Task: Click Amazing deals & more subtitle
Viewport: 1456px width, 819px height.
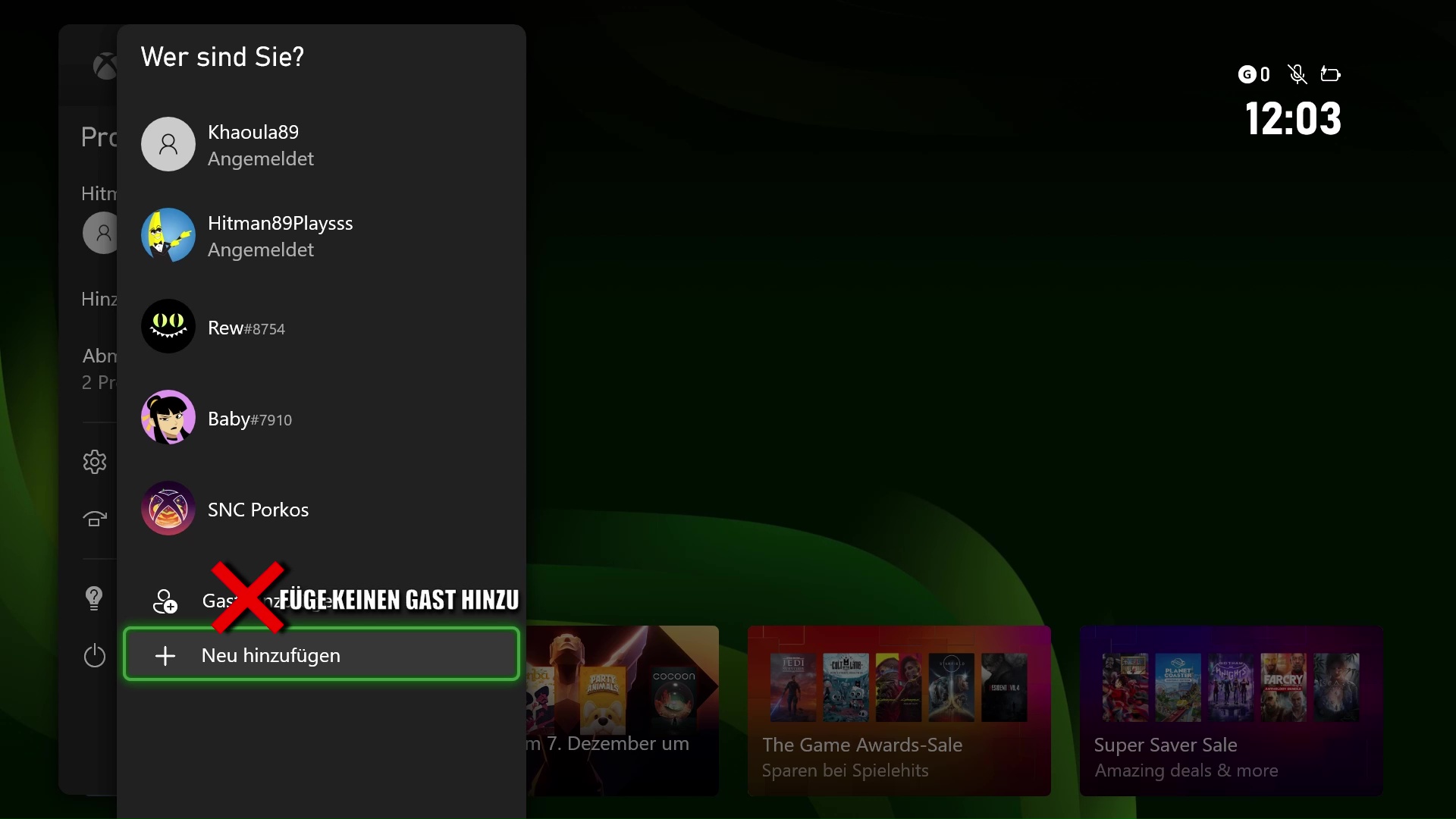Action: click(1186, 770)
